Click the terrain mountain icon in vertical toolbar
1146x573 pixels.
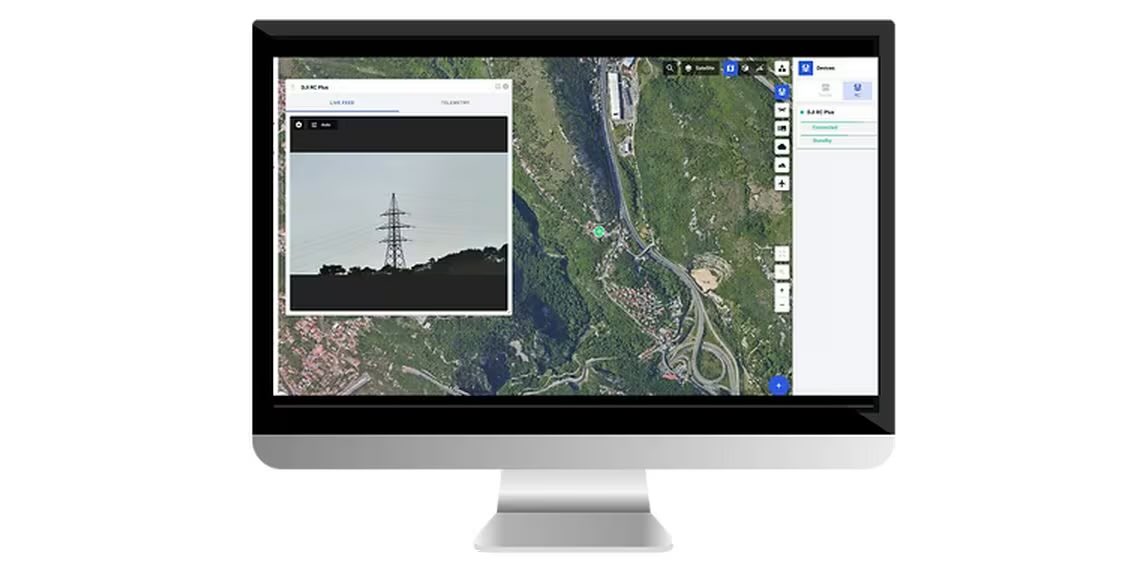tap(782, 165)
